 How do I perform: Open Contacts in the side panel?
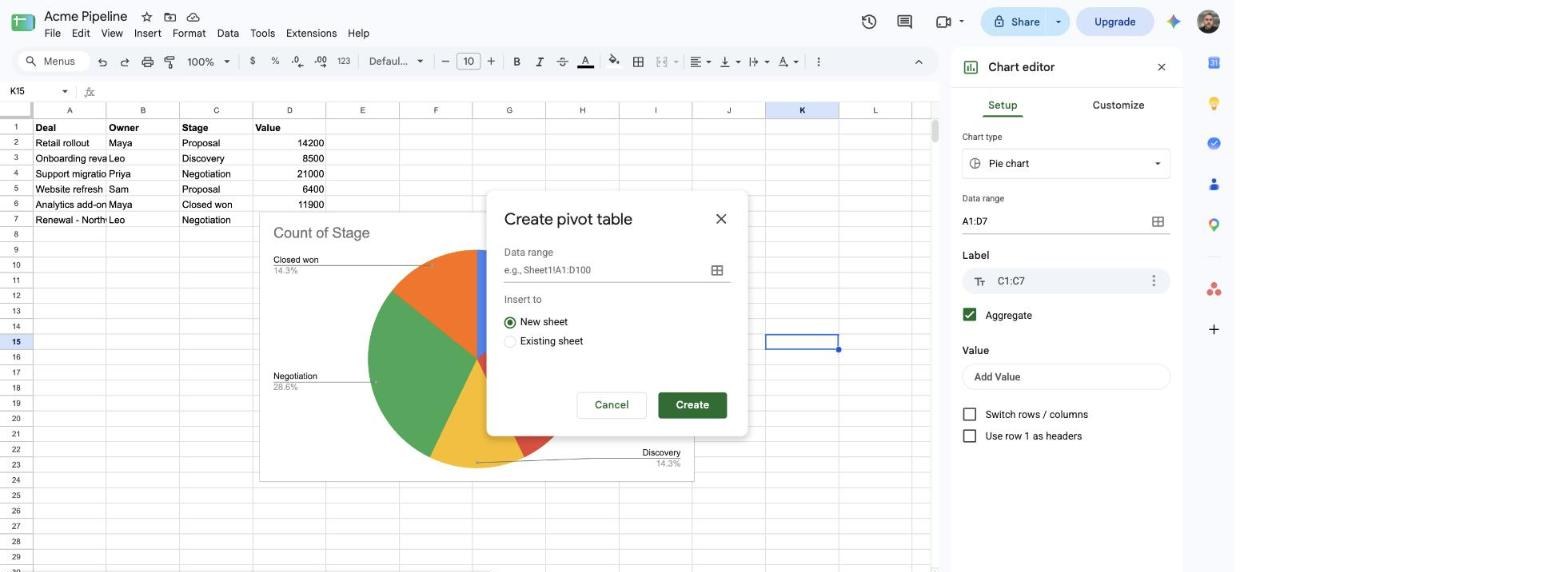point(1213,184)
